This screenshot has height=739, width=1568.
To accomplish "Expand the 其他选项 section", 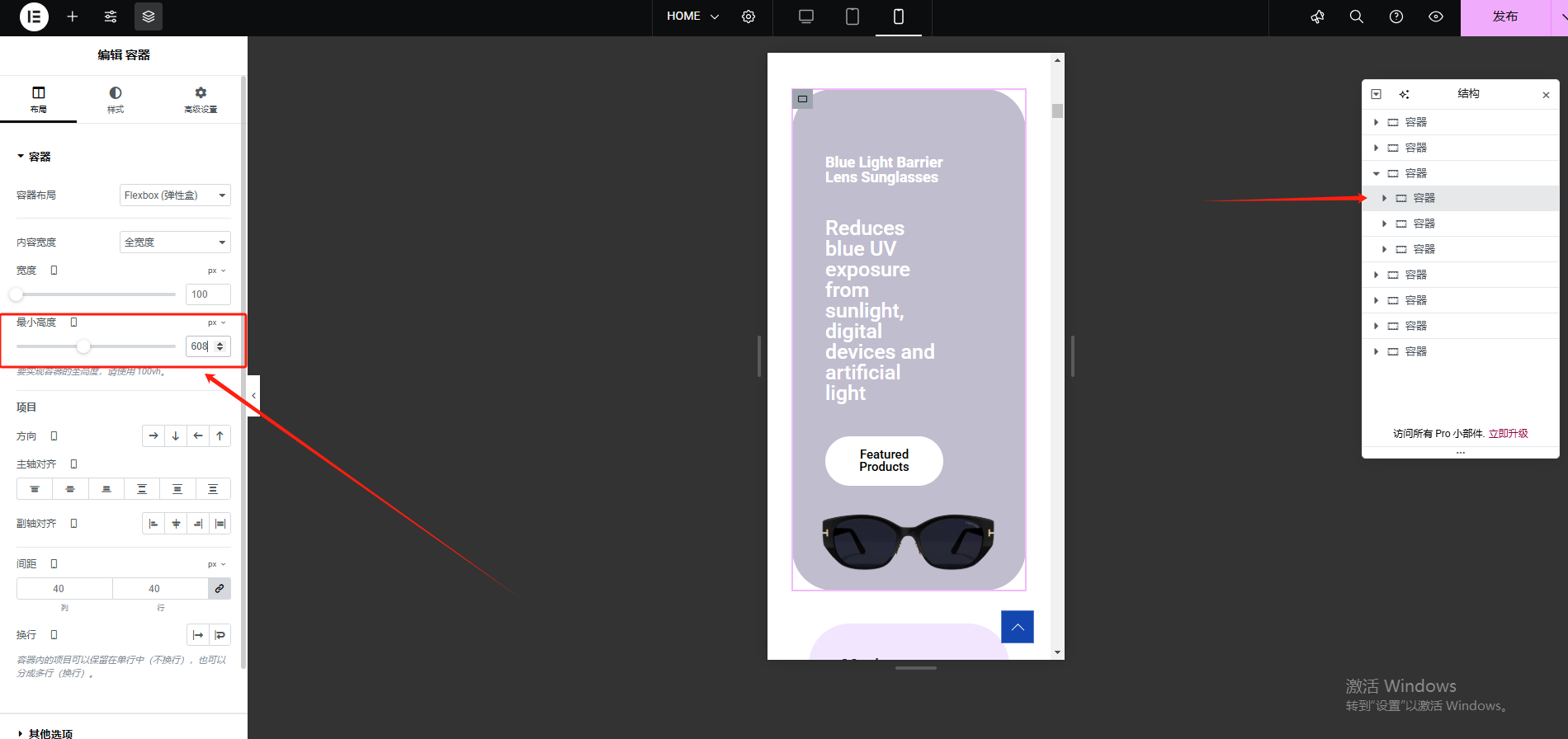I will pyautogui.click(x=50, y=733).
